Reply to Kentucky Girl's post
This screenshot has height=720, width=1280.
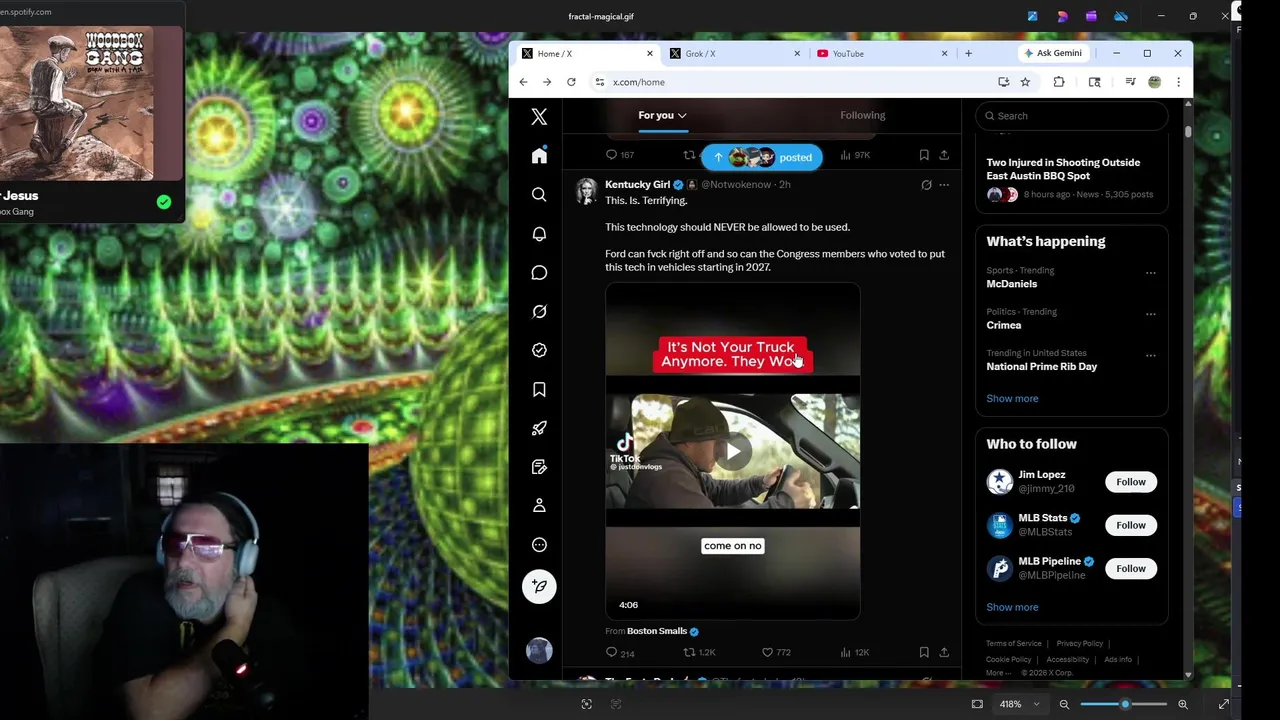[x=611, y=652]
